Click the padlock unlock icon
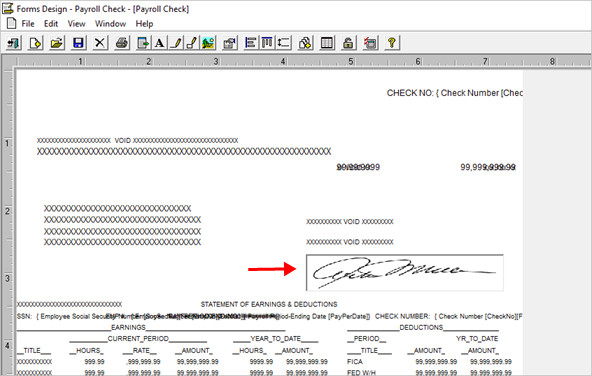This screenshot has width=592, height=376. (348, 43)
